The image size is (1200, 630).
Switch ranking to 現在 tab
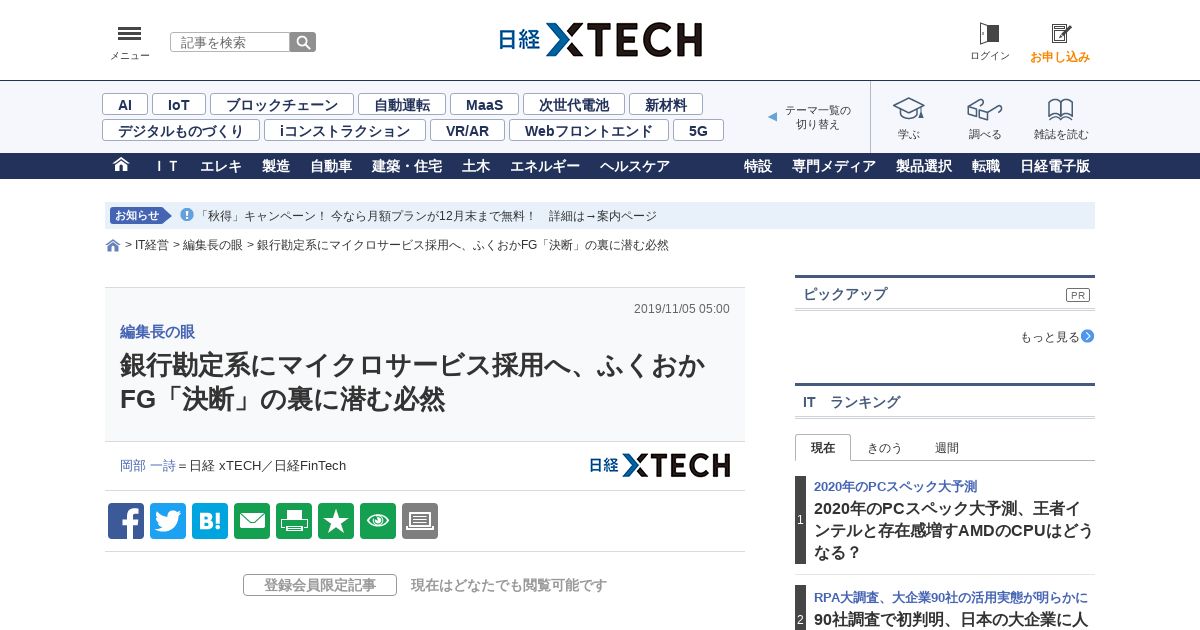coord(823,447)
